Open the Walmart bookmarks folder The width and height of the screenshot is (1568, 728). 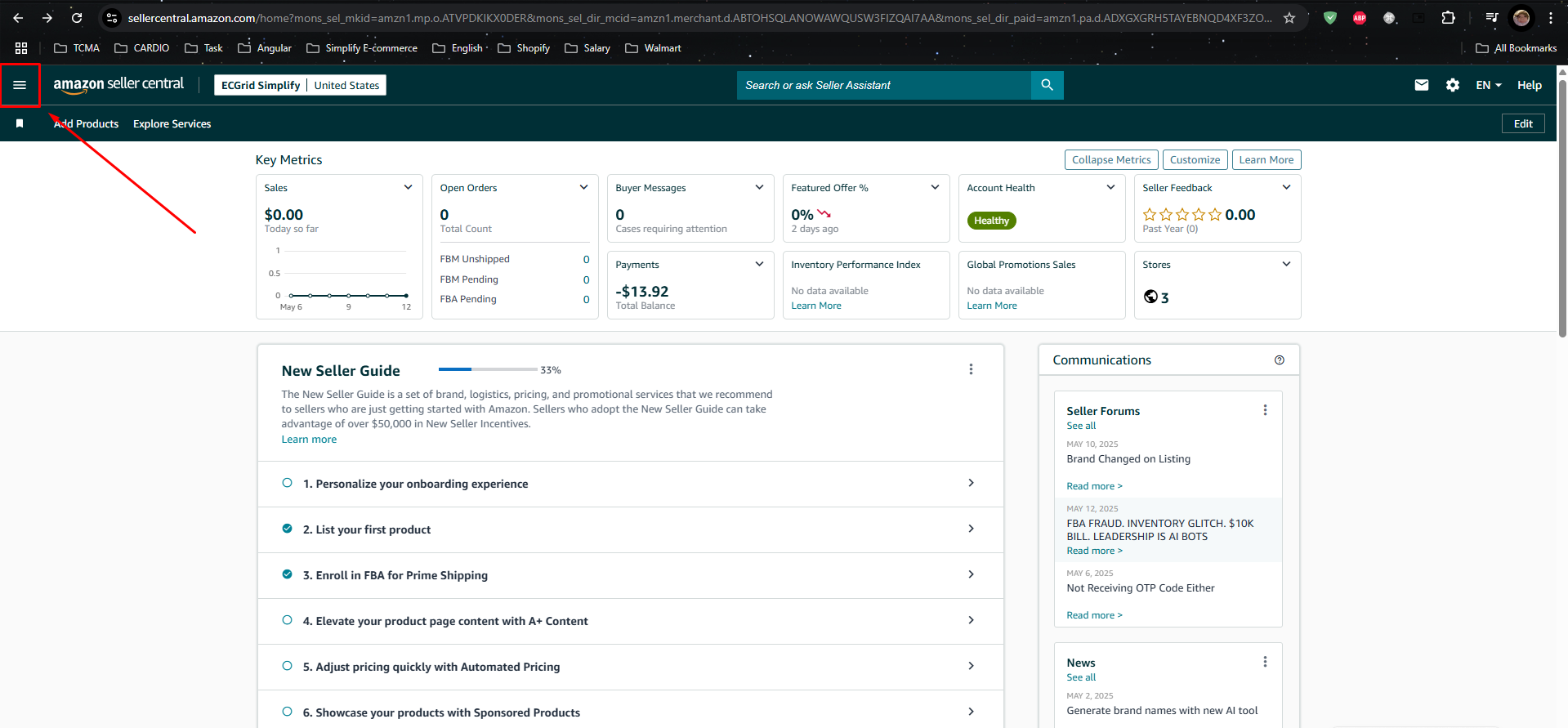653,48
